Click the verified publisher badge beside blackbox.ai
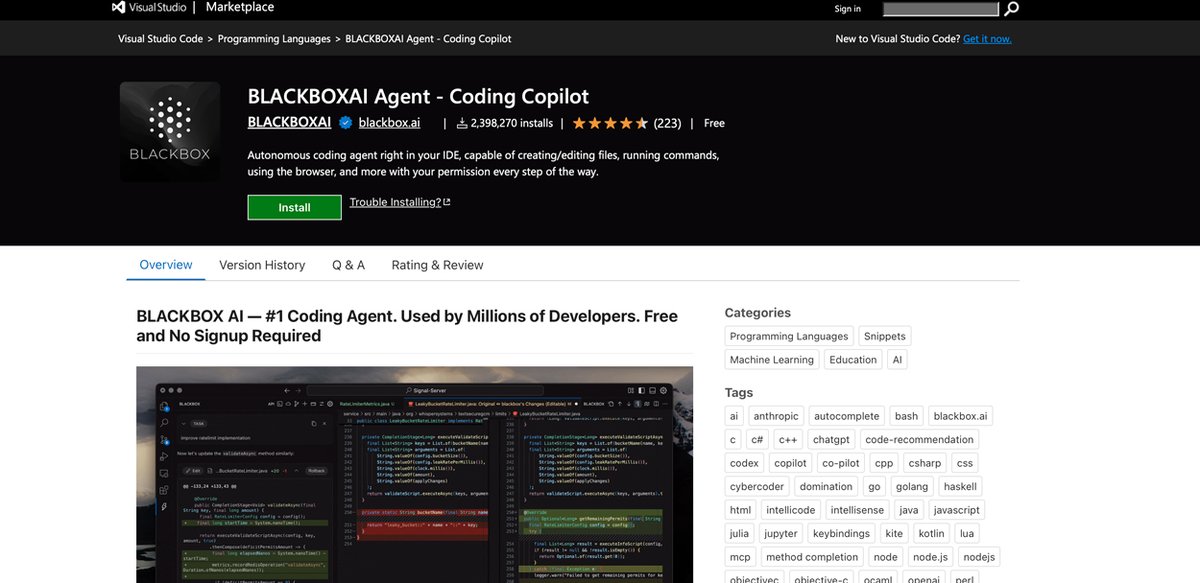Image resolution: width=1200 pixels, height=583 pixels. click(x=343, y=123)
